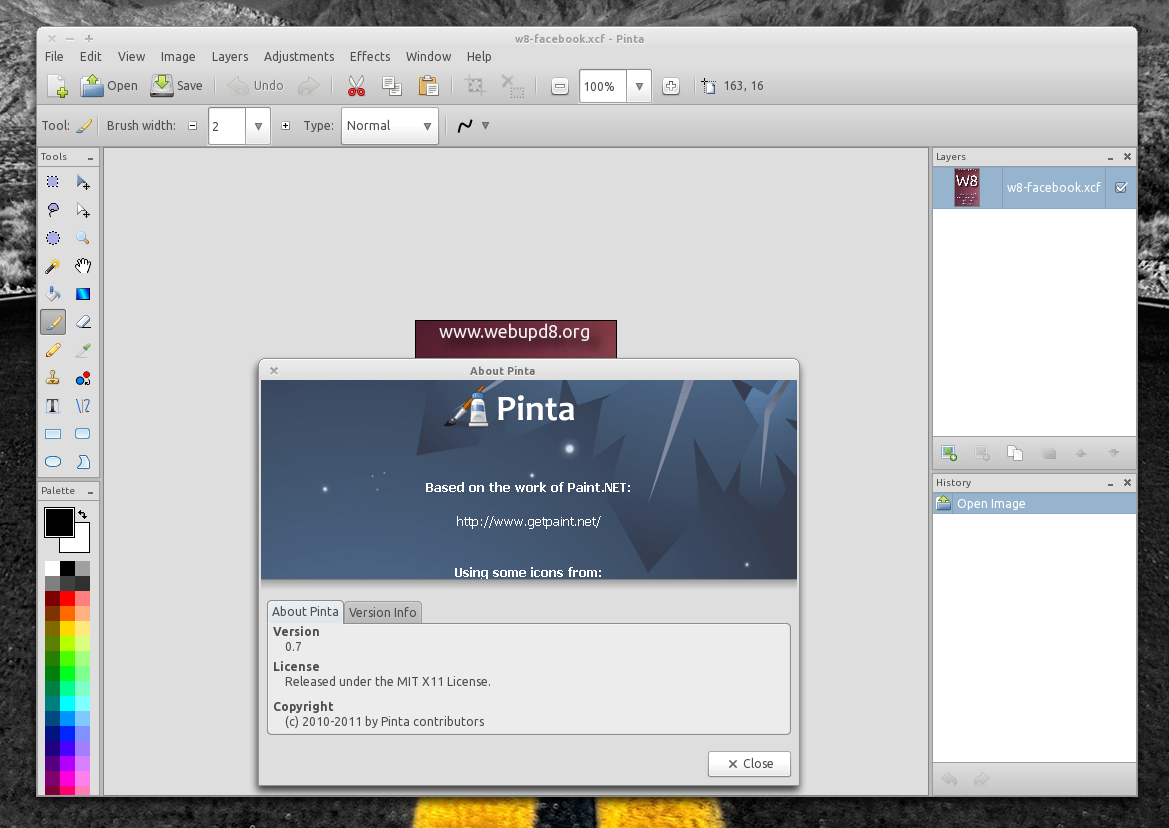
Task: Click the 100% zoom input field
Action: coord(602,86)
